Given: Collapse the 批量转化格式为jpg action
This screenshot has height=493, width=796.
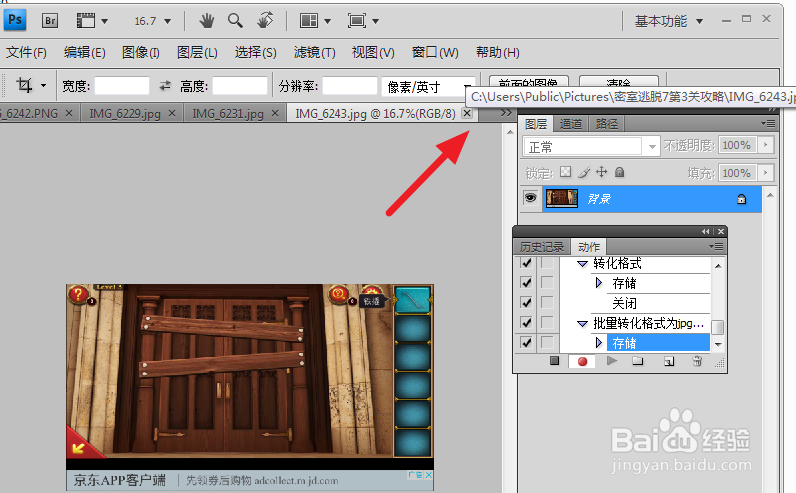Looking at the screenshot, I should 582,324.
